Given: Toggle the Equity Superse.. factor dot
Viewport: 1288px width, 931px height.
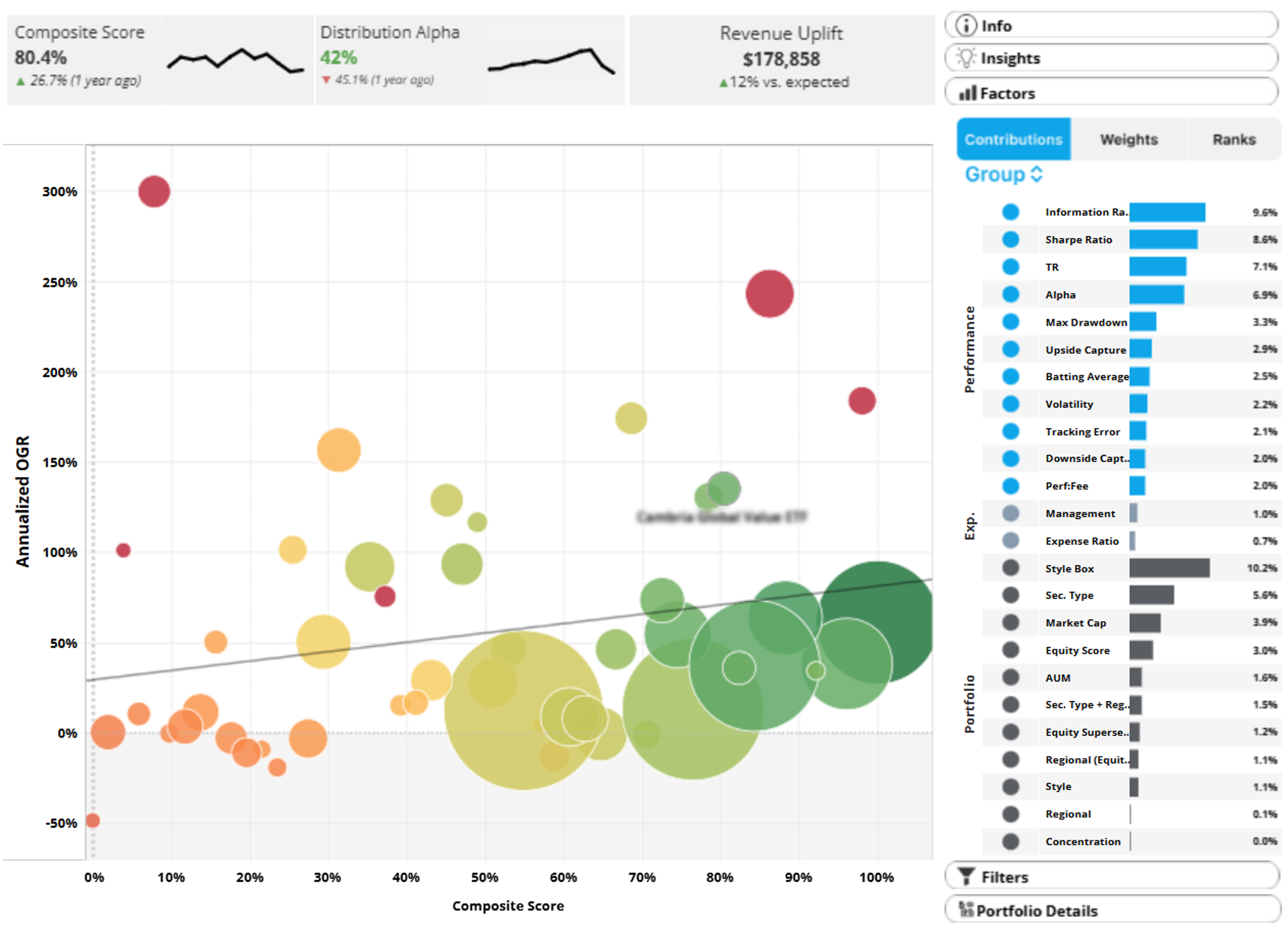Looking at the screenshot, I should click(1010, 732).
